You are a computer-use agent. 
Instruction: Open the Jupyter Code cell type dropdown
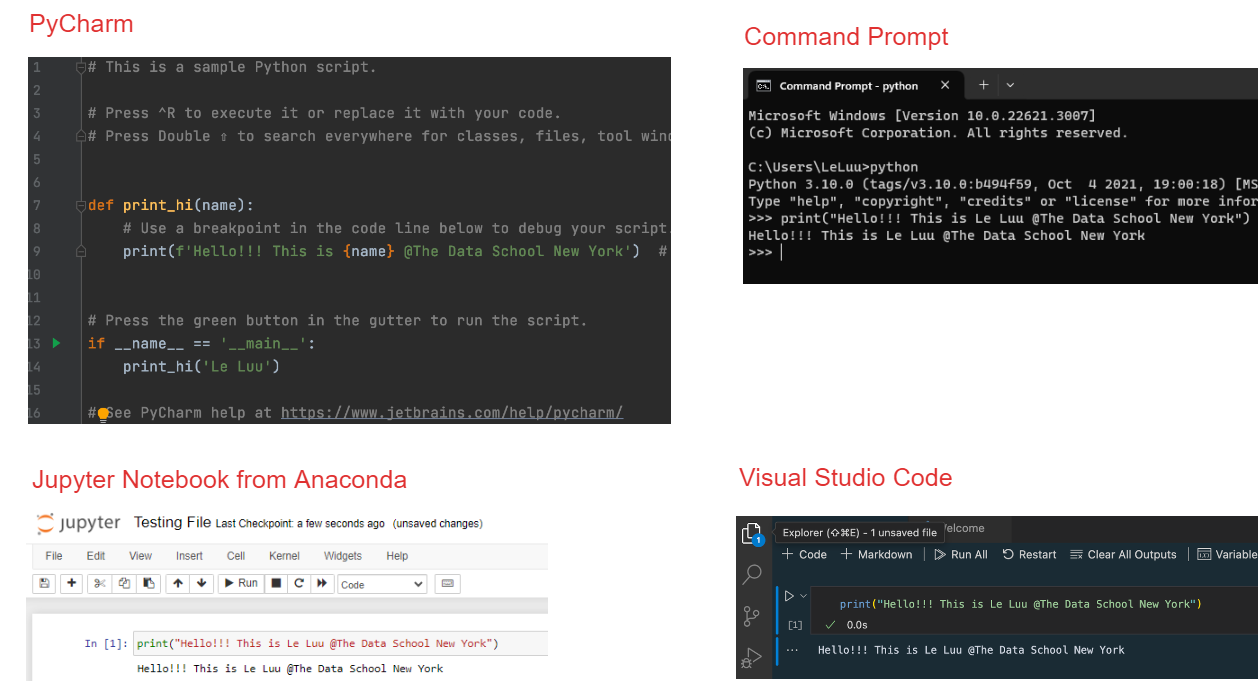[x=382, y=584]
